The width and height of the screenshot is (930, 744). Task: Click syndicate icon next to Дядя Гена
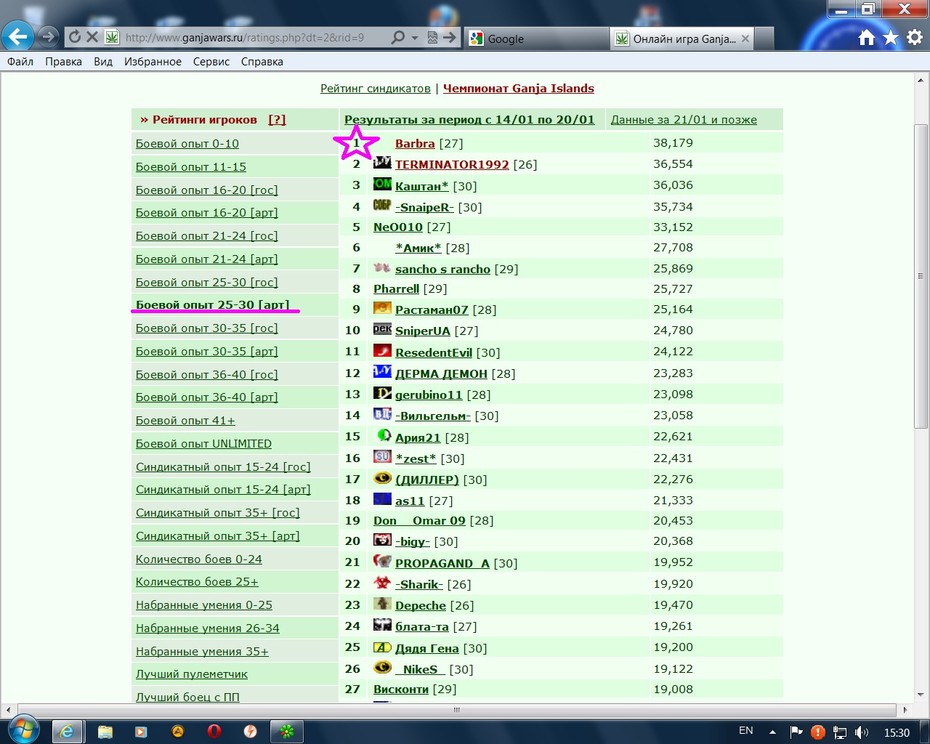tap(382, 647)
